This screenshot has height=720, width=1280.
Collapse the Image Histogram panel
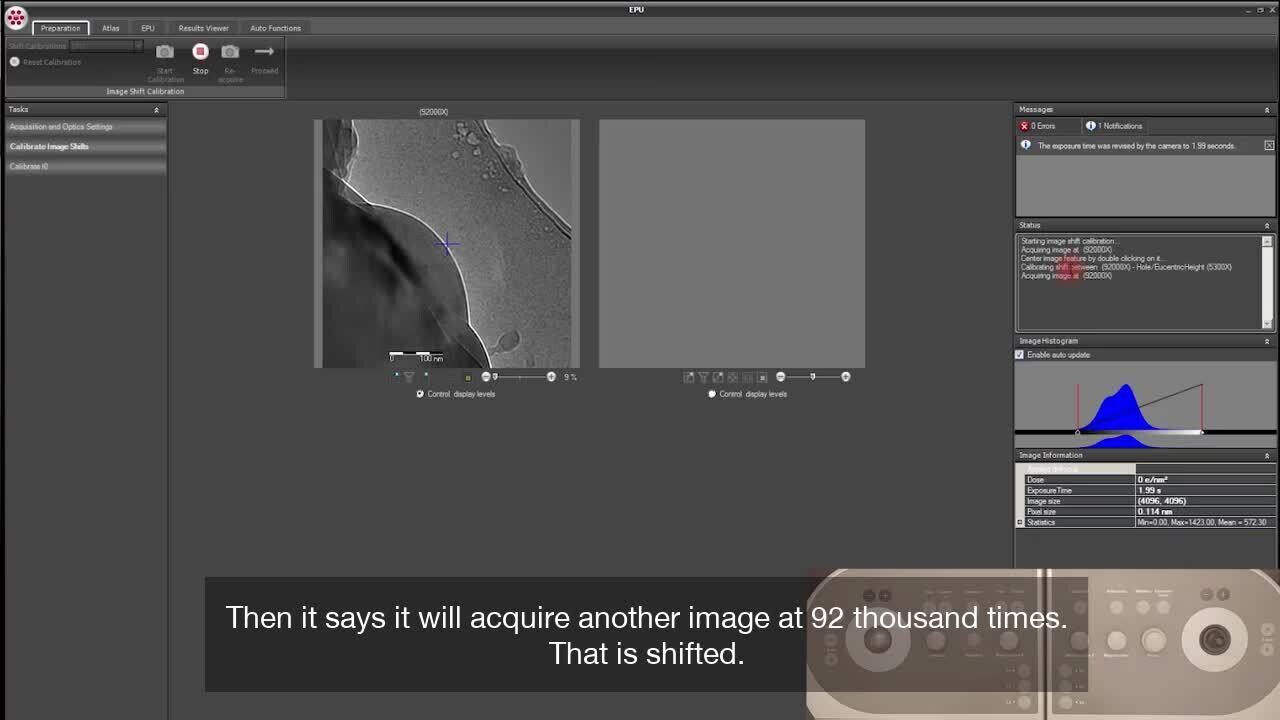pyautogui.click(x=1266, y=341)
